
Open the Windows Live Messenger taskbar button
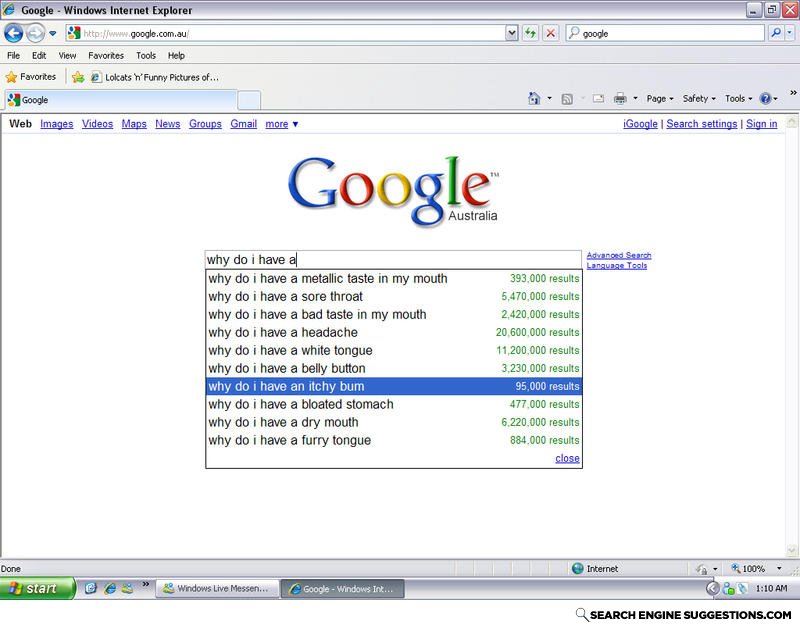(217, 588)
